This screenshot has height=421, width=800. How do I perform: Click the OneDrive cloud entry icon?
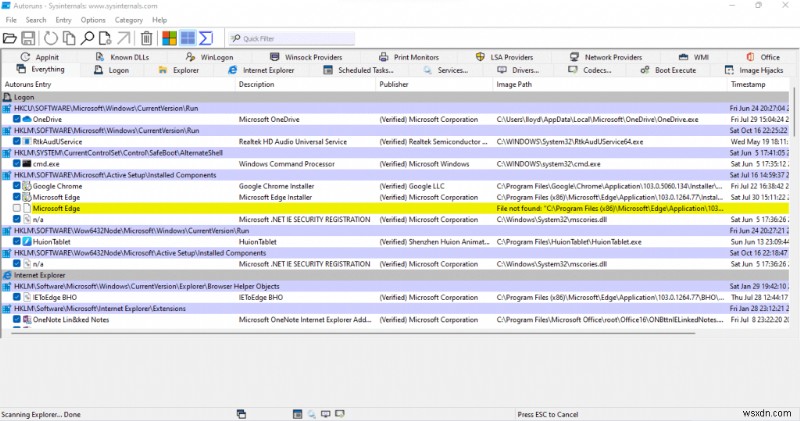27,119
